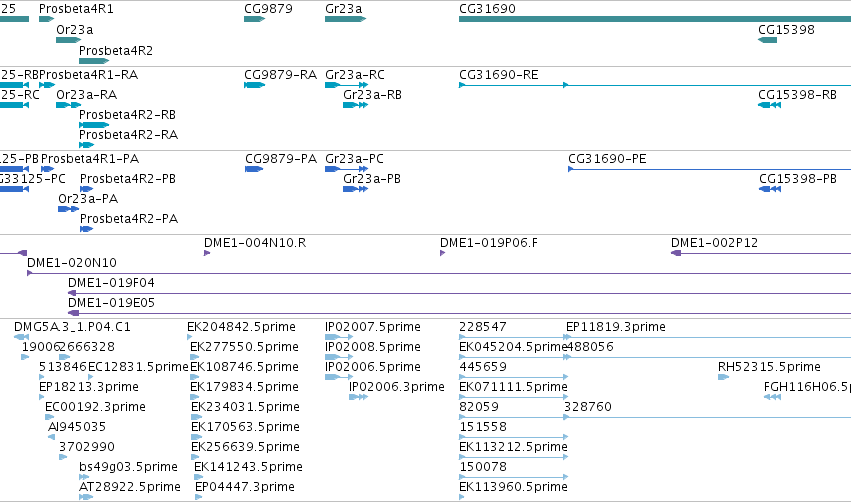Select the EK170563.5prime EST label
Viewport: 851px width, 502px height.
pyautogui.click(x=245, y=427)
